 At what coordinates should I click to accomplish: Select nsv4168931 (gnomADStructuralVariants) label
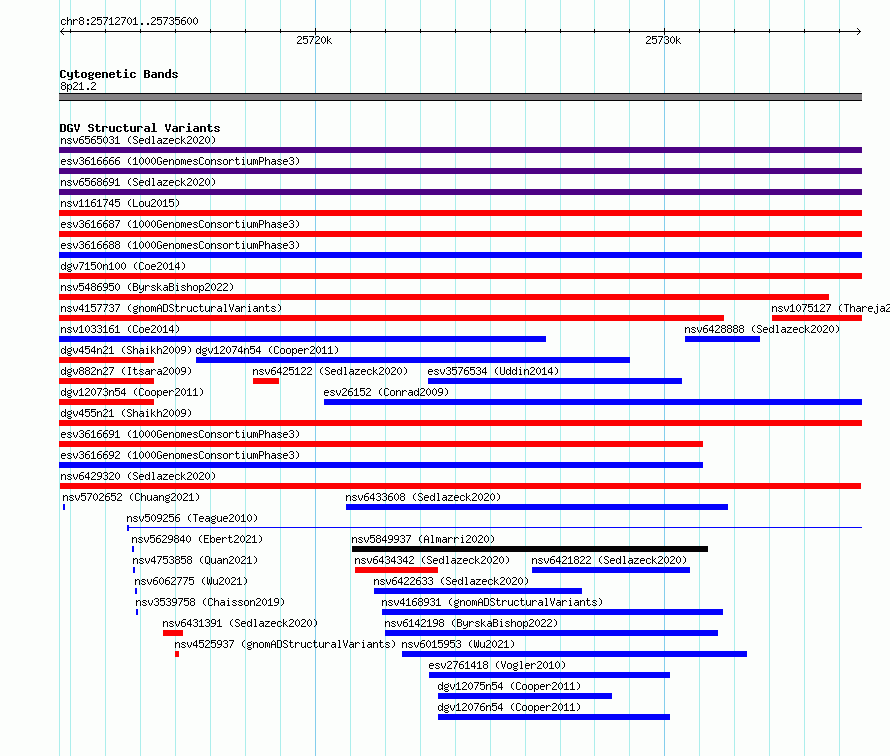pyautogui.click(x=492, y=602)
